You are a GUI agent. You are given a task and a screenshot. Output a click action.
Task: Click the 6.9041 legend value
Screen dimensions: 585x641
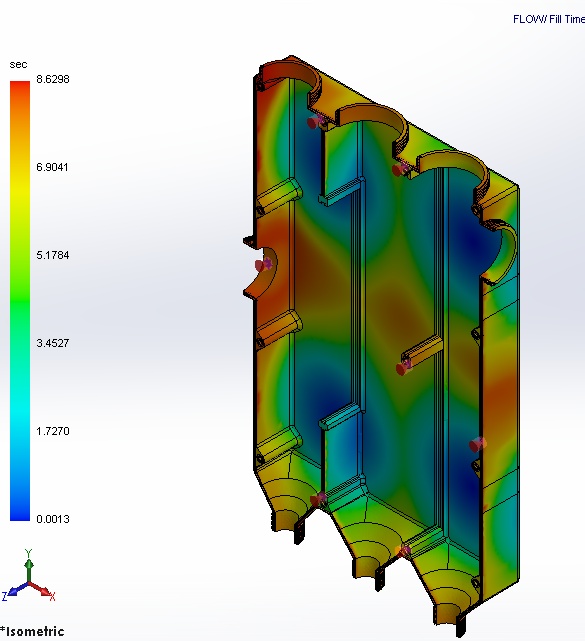[52, 167]
